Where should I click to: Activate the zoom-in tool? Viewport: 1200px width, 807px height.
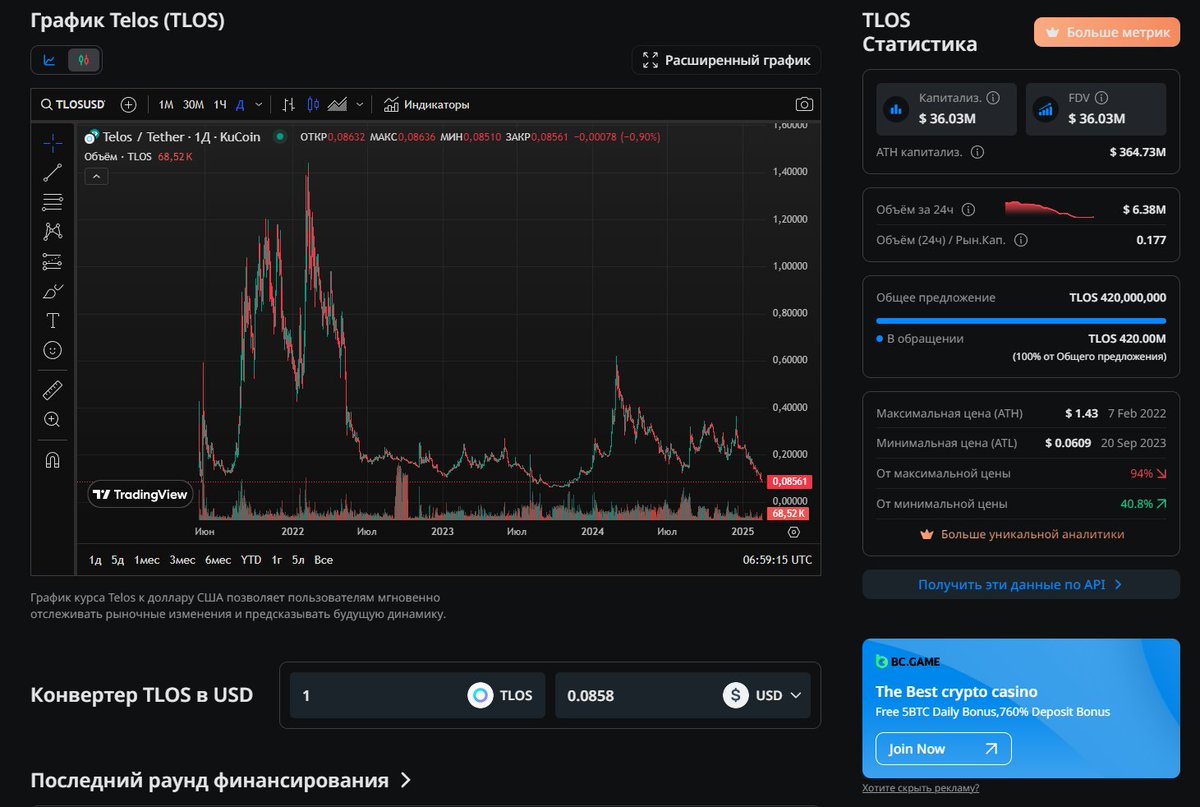[52, 420]
